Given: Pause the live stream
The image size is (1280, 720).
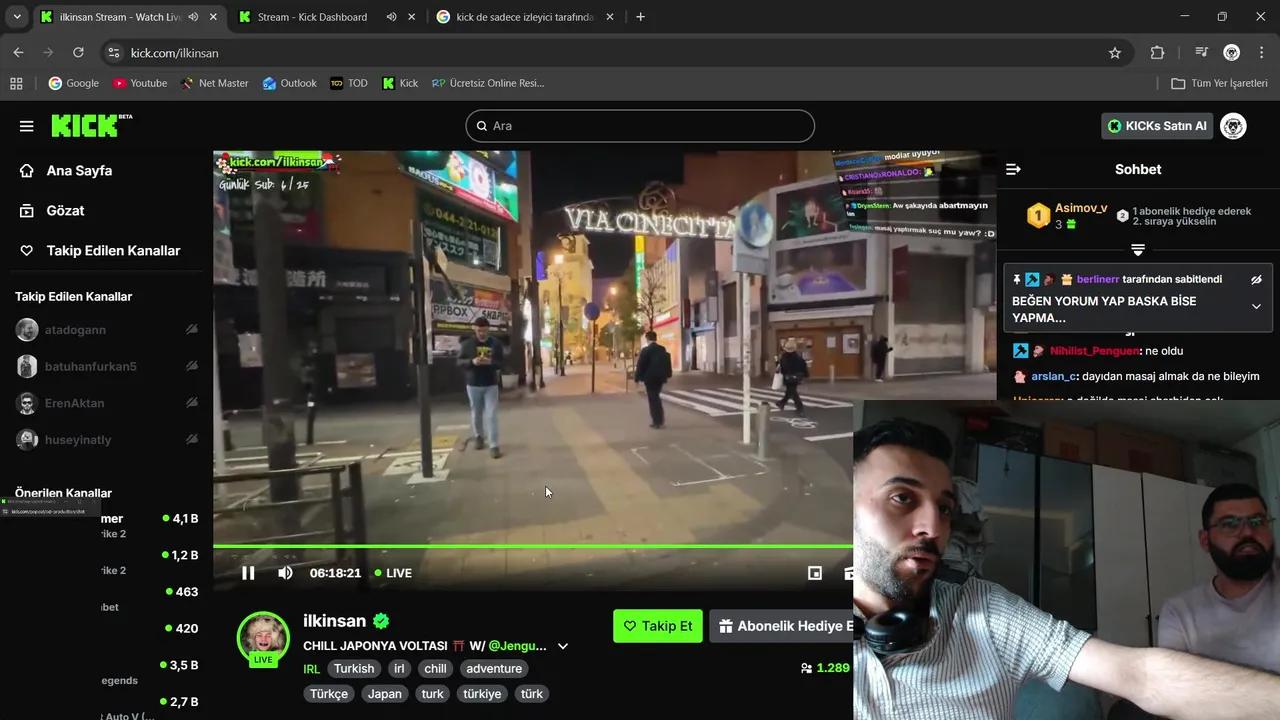Looking at the screenshot, I should click(x=248, y=573).
